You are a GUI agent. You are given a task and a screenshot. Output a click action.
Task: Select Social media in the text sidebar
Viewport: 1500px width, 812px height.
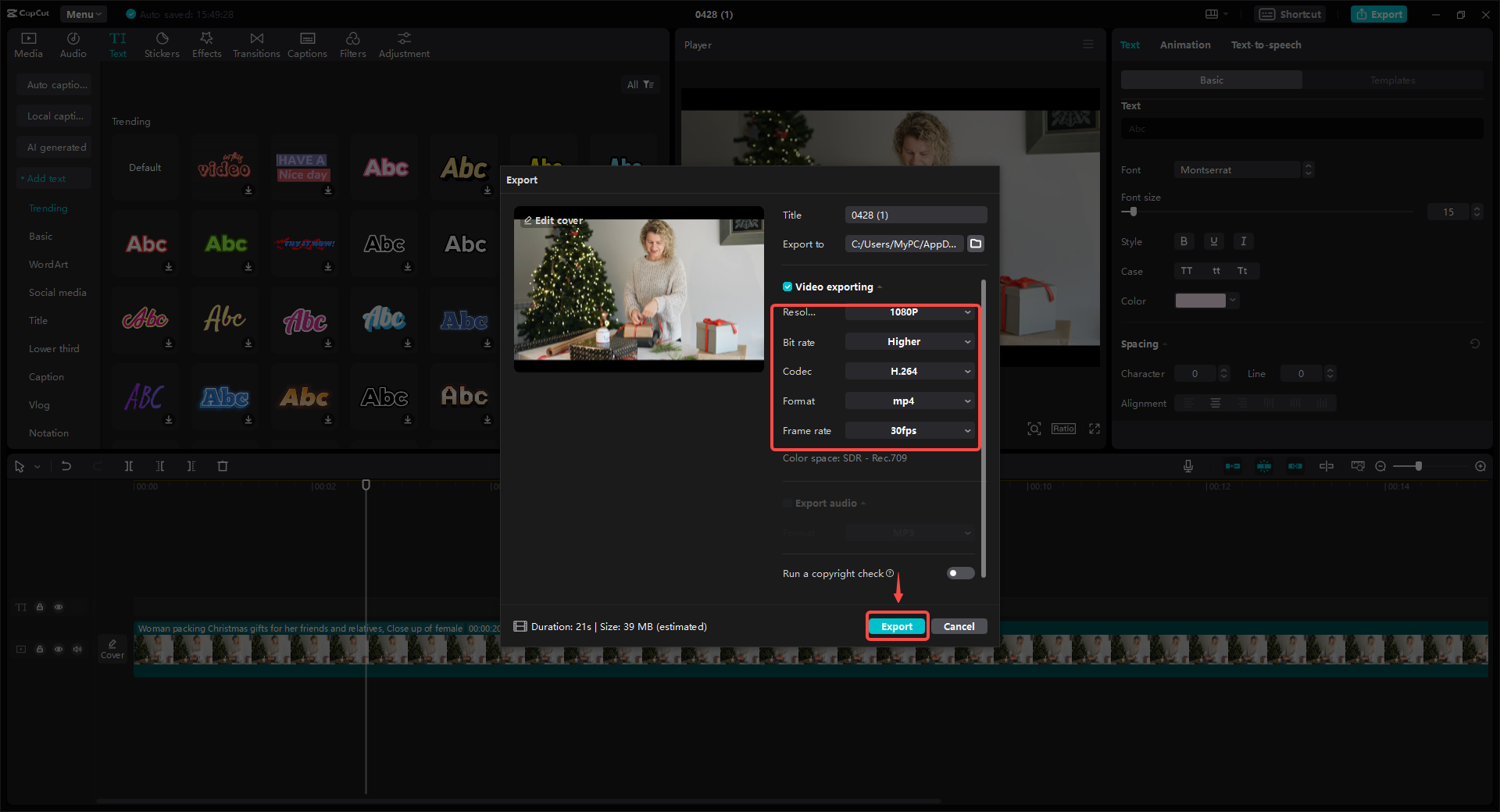[58, 292]
